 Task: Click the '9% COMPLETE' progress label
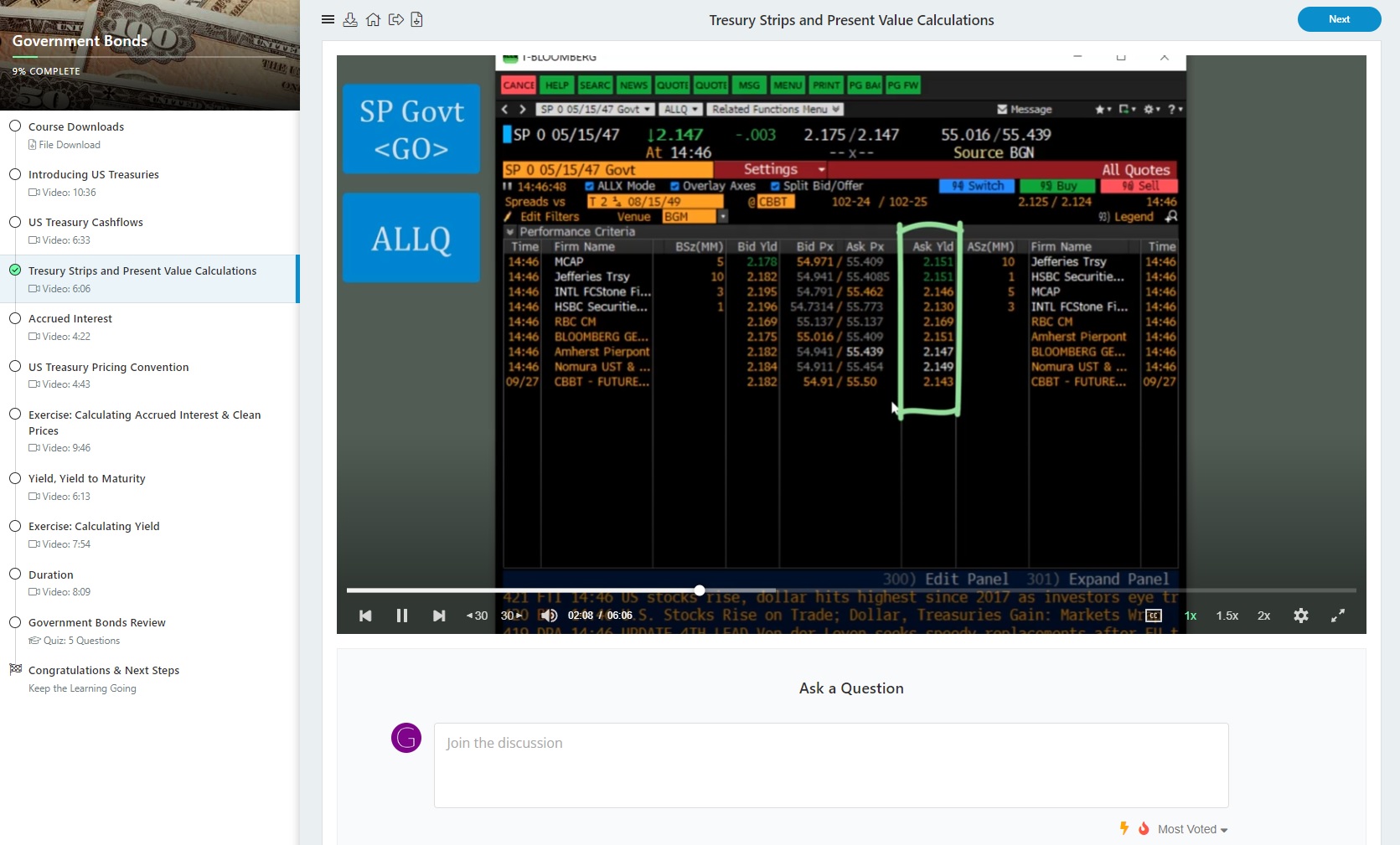click(46, 71)
